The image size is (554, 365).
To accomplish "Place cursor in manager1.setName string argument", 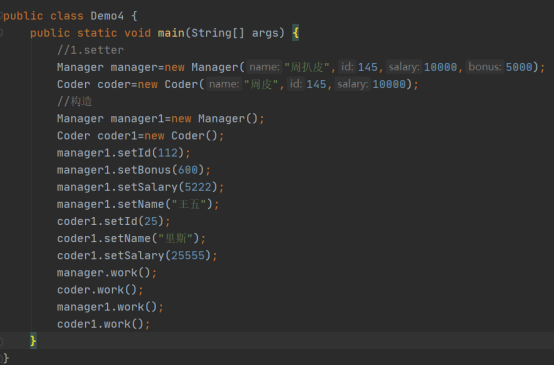I will pos(191,204).
